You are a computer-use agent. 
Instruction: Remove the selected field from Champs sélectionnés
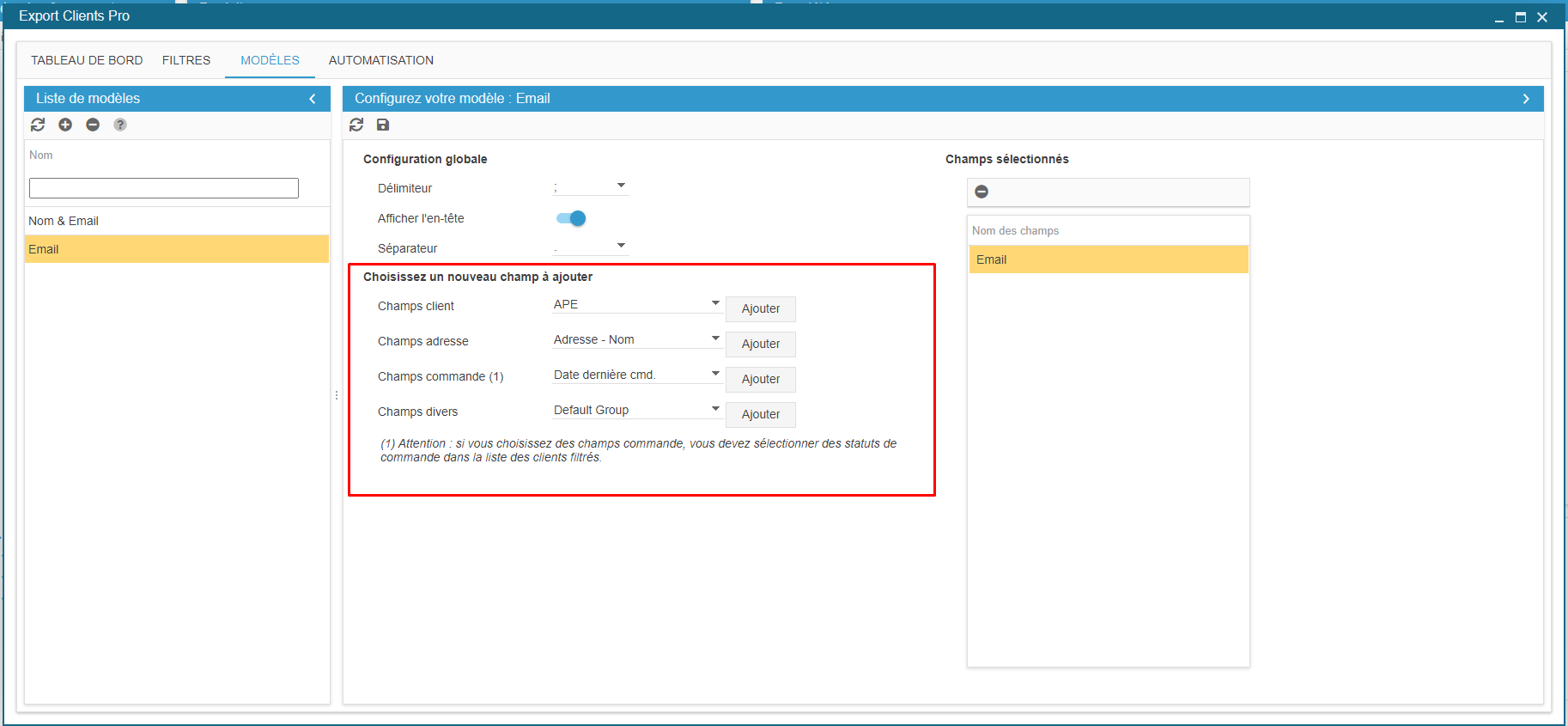pyautogui.click(x=982, y=192)
